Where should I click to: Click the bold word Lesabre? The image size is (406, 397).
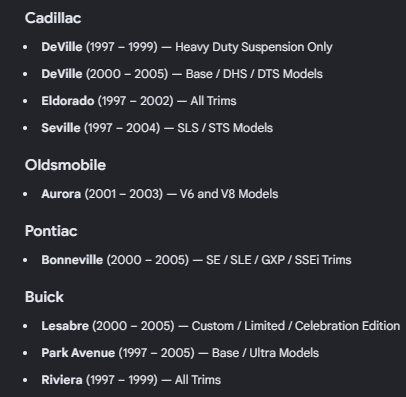tap(65, 326)
